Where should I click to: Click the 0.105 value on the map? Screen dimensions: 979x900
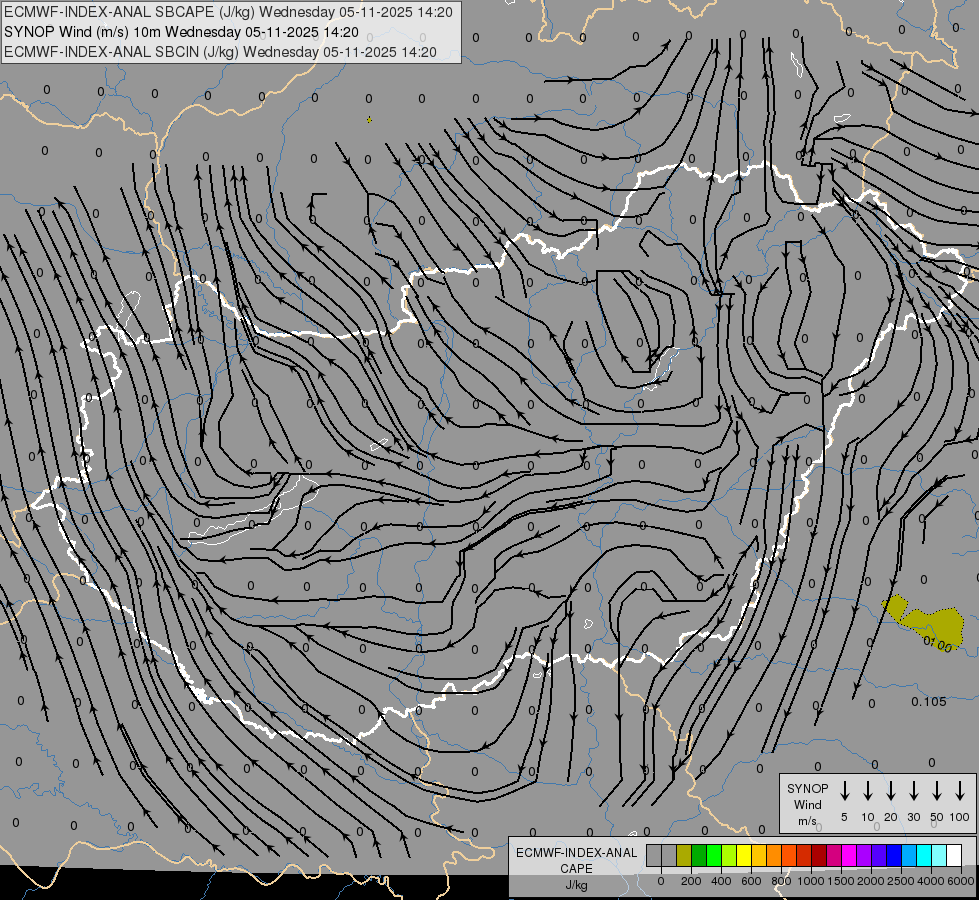coord(928,701)
